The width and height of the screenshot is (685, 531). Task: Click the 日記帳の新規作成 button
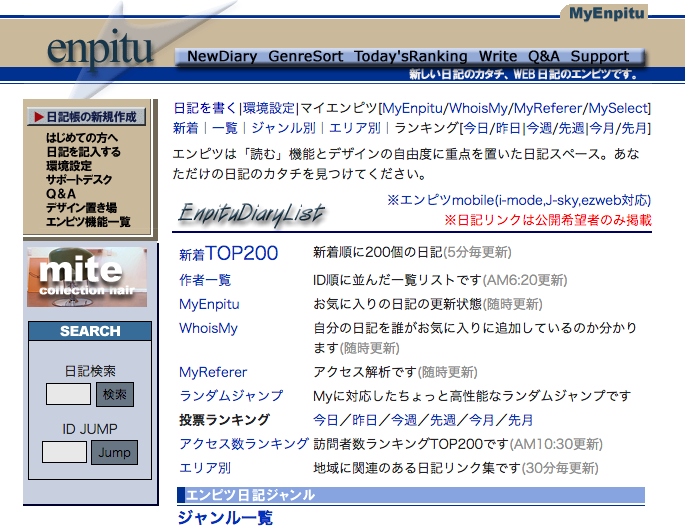pos(86,117)
